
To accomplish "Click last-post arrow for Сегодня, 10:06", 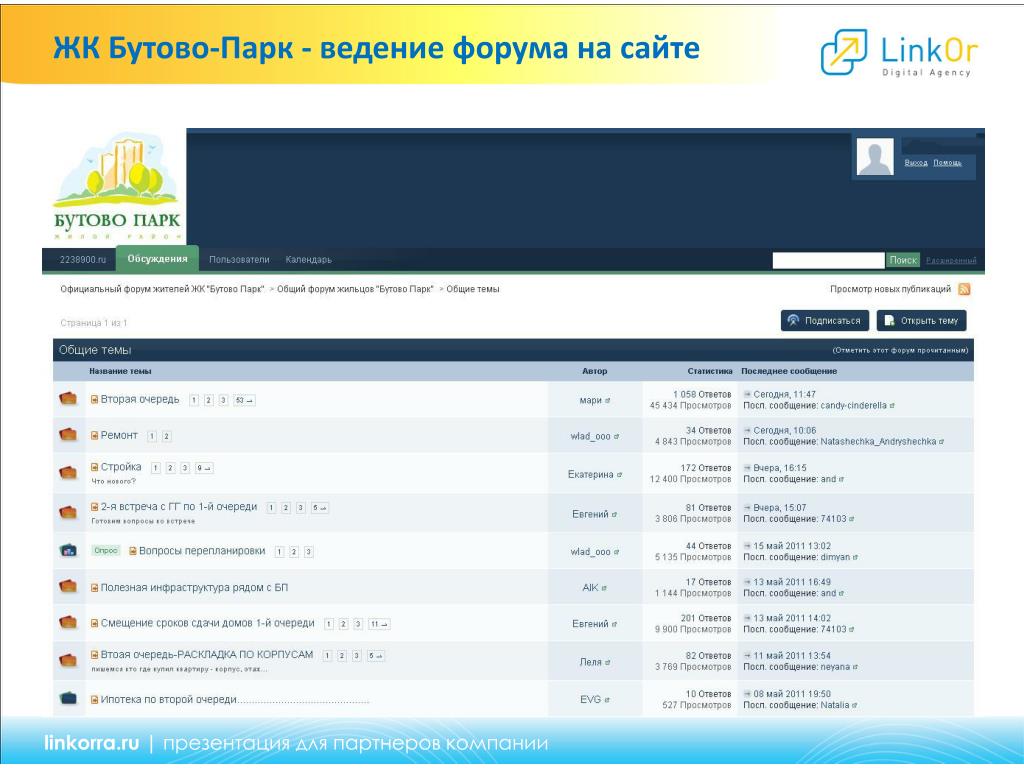I will point(747,430).
